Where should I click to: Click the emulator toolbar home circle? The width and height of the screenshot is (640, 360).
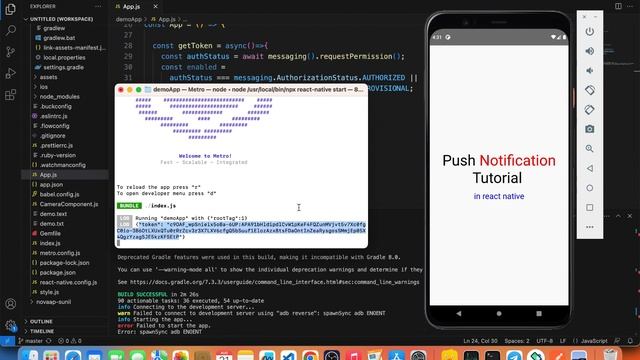(589, 188)
